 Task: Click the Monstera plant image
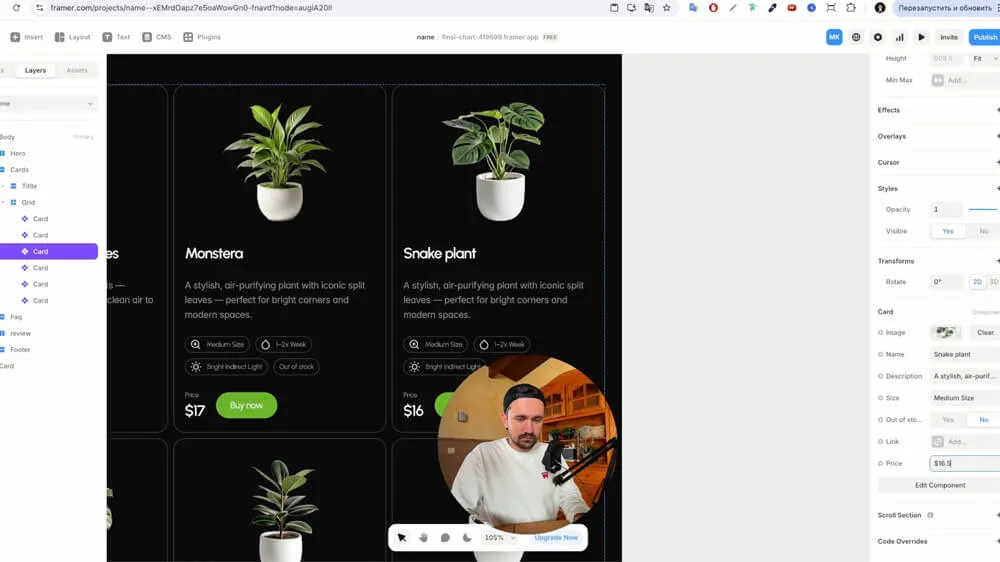point(279,161)
